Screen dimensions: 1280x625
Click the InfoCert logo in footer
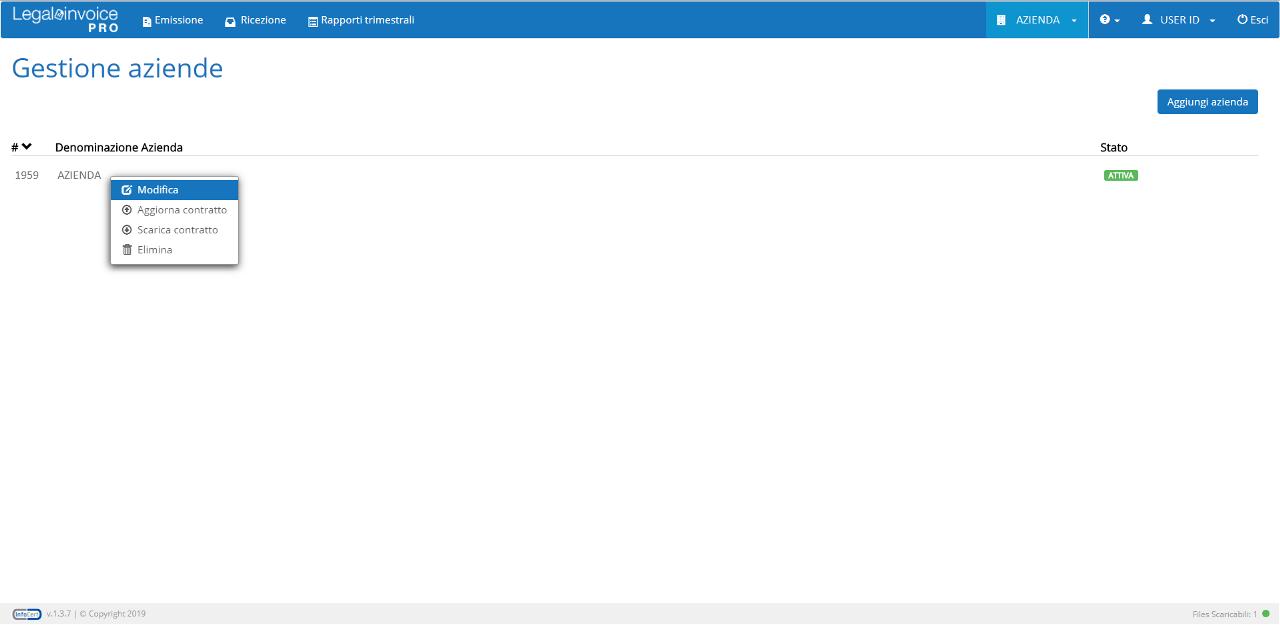(x=27, y=614)
